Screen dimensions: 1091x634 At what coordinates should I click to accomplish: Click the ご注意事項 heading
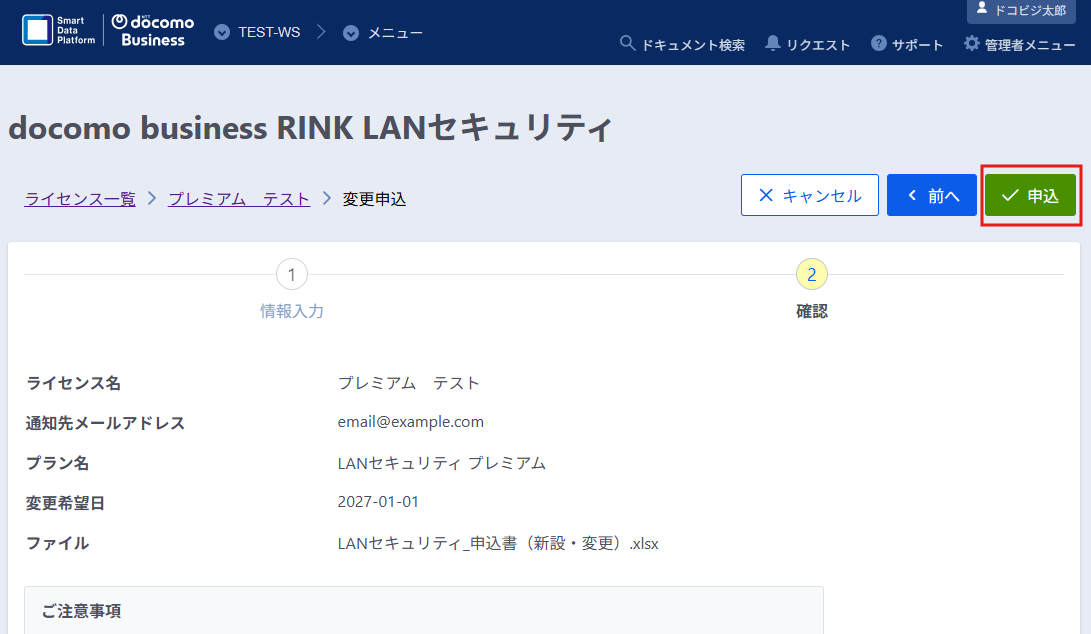81,611
